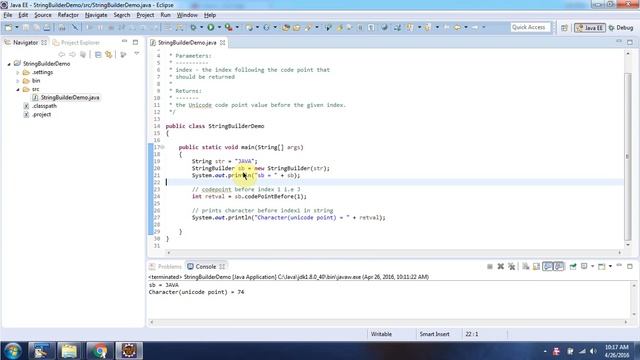Screen dimensions: 640x360
Task: Click the Quick Access field
Action: coord(530,27)
